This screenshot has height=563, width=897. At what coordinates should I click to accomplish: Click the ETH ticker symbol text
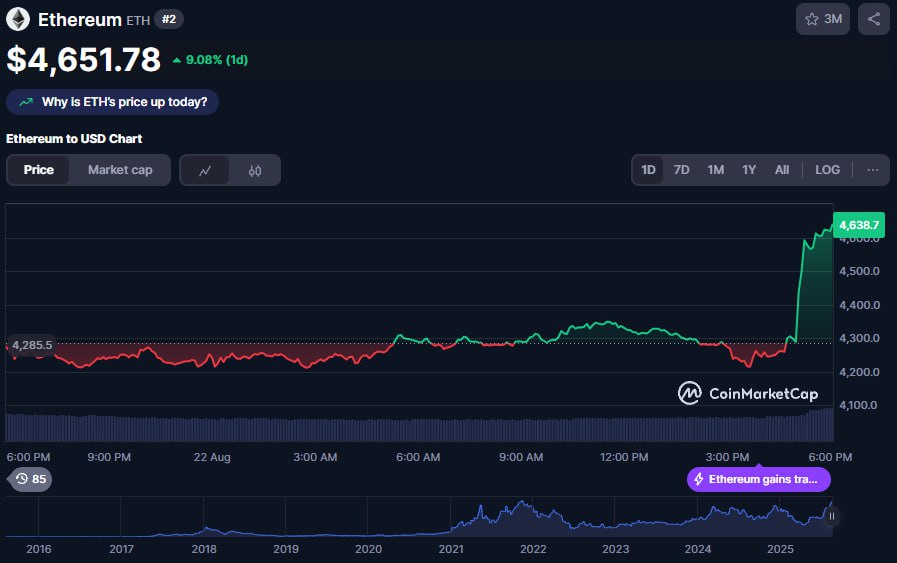click(x=138, y=21)
